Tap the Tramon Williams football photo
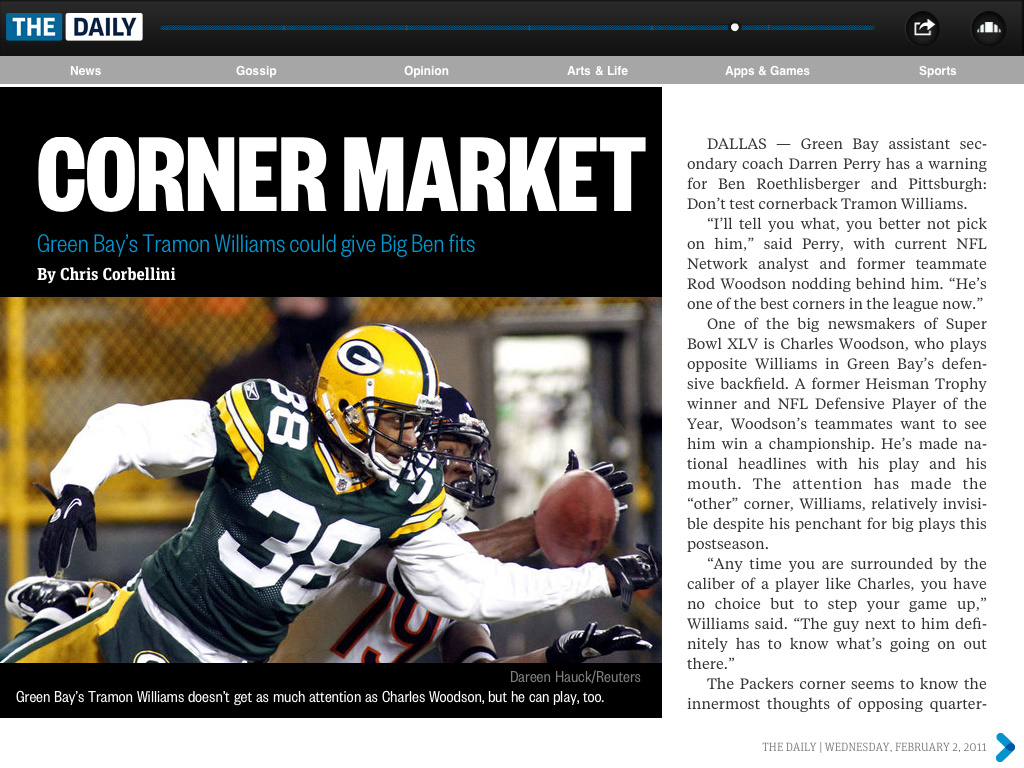Viewport: 1024px width, 768px height. [x=331, y=480]
